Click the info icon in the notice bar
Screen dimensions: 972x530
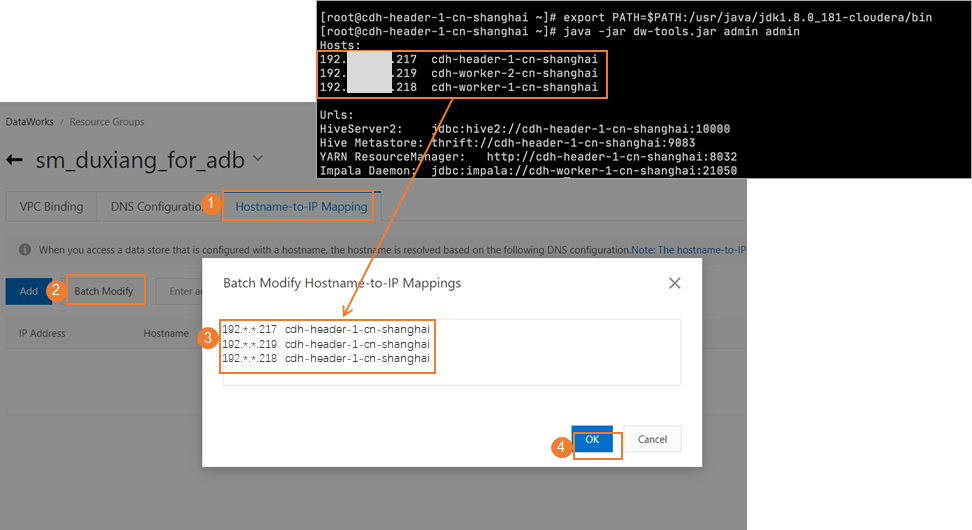point(25,250)
